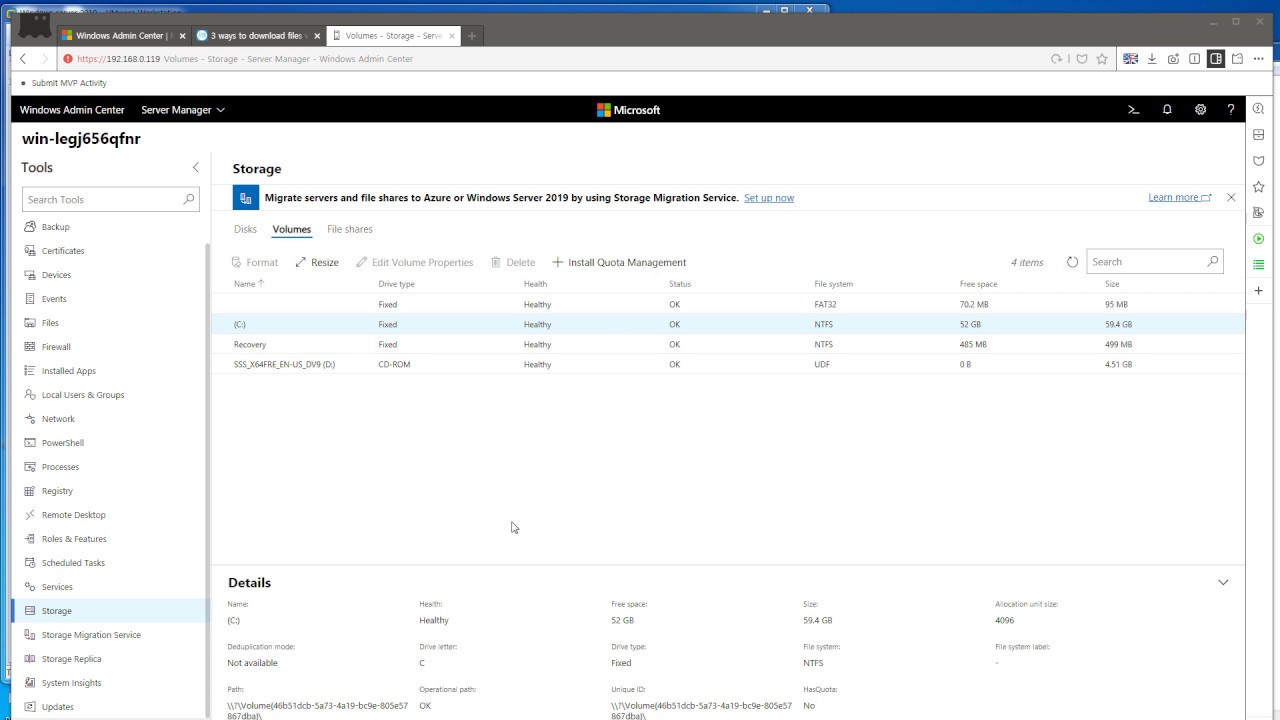This screenshot has width=1280, height=720.
Task: Select the SSS_X64FRE_EN-US_DV9 (D:) volume row
Action: [x=728, y=364]
